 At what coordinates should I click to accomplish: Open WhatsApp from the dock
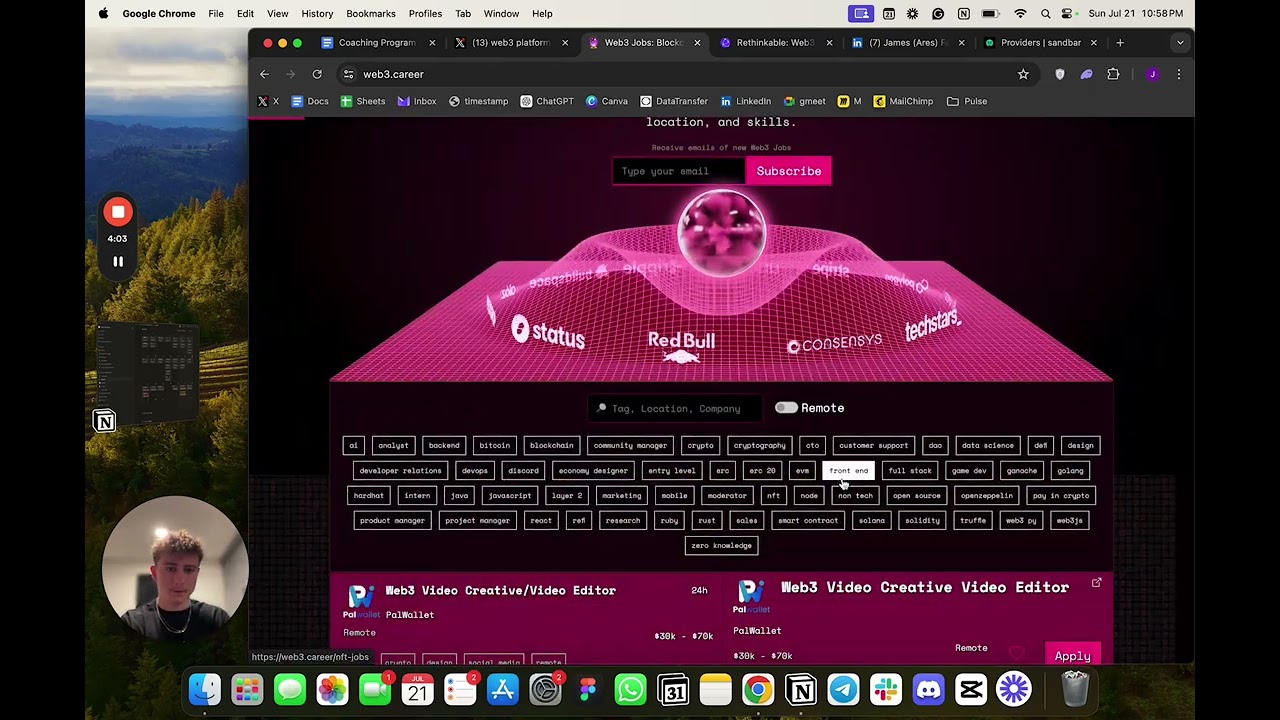(630, 690)
